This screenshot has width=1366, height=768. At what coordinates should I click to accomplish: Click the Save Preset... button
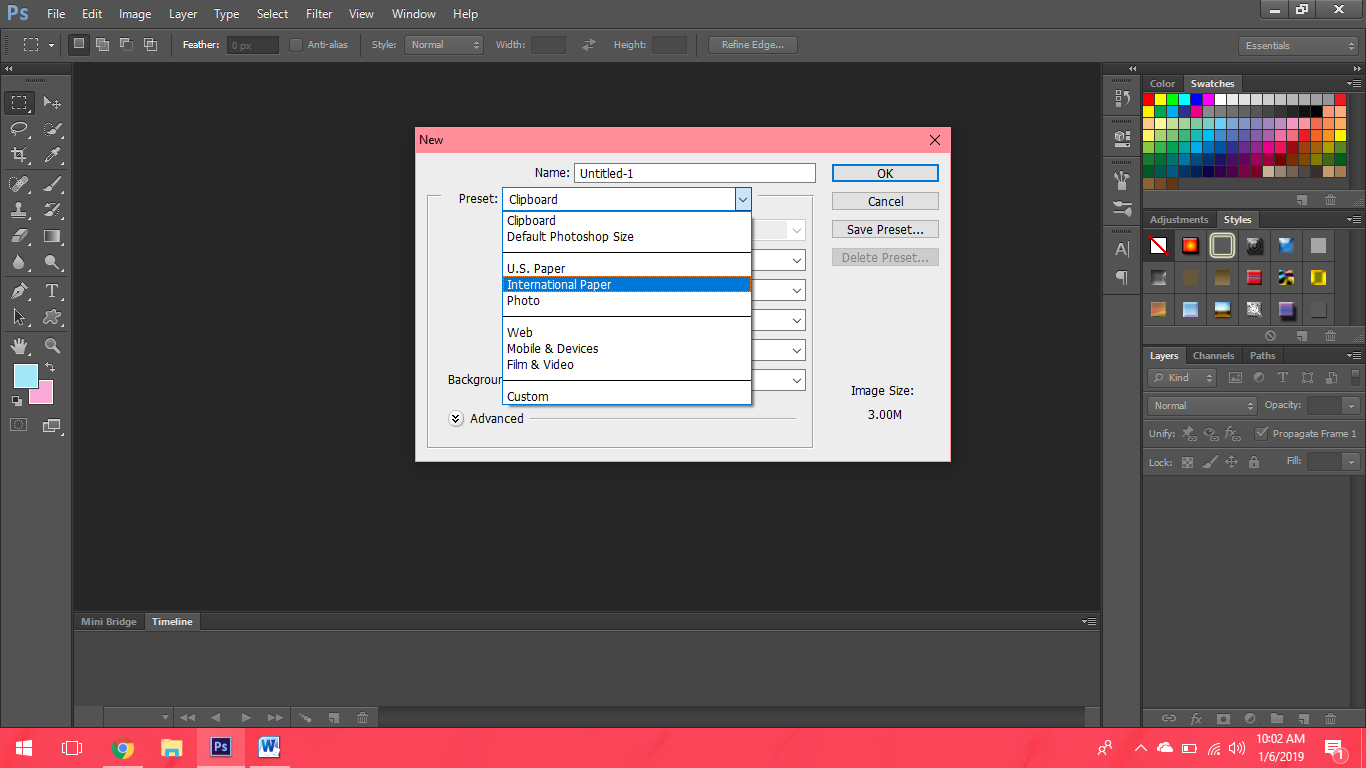[x=885, y=229]
